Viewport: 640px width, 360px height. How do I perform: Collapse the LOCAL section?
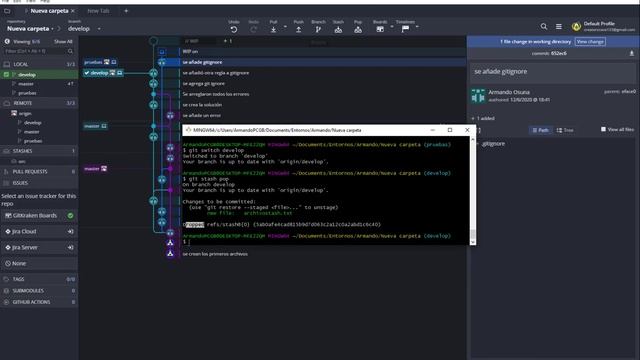coord(39,64)
